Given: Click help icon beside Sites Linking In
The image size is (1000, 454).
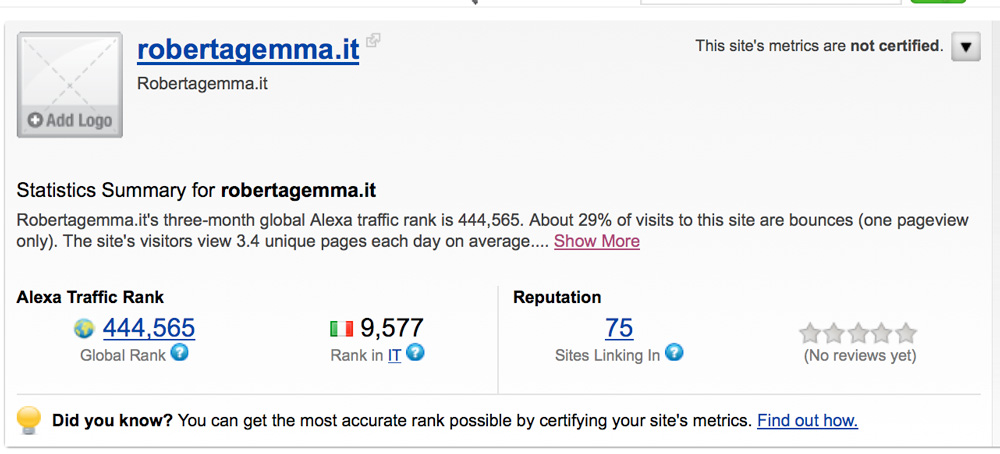Looking at the screenshot, I should [674, 352].
